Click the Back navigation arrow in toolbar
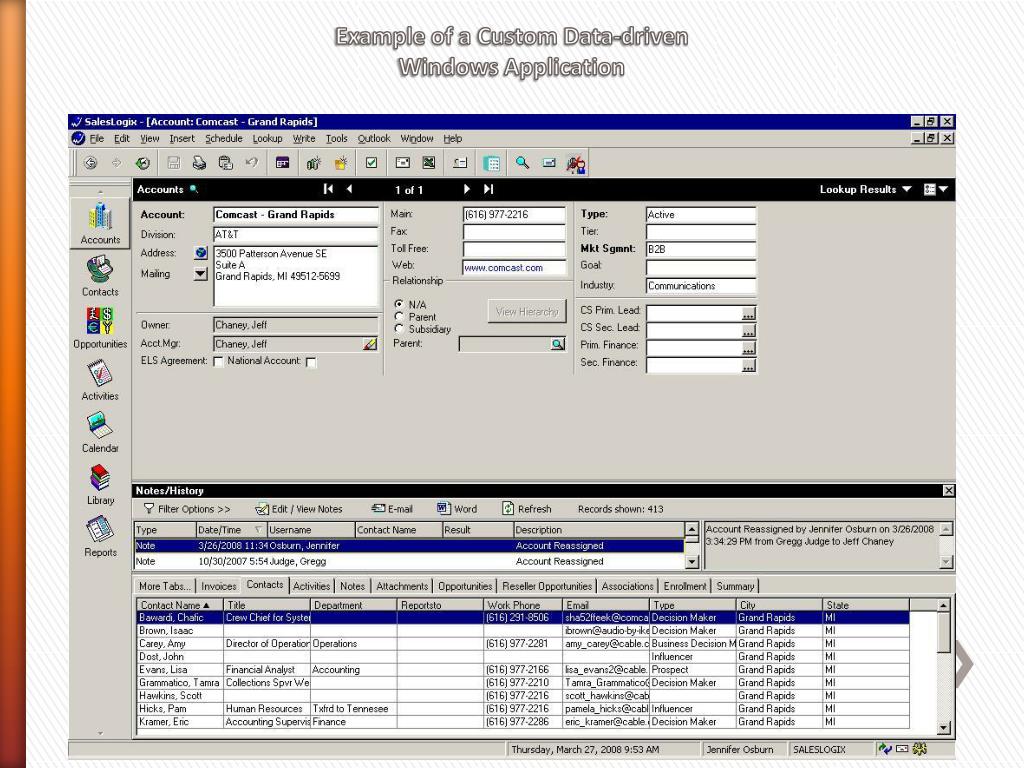Image resolution: width=1024 pixels, height=768 pixels. click(x=90, y=163)
